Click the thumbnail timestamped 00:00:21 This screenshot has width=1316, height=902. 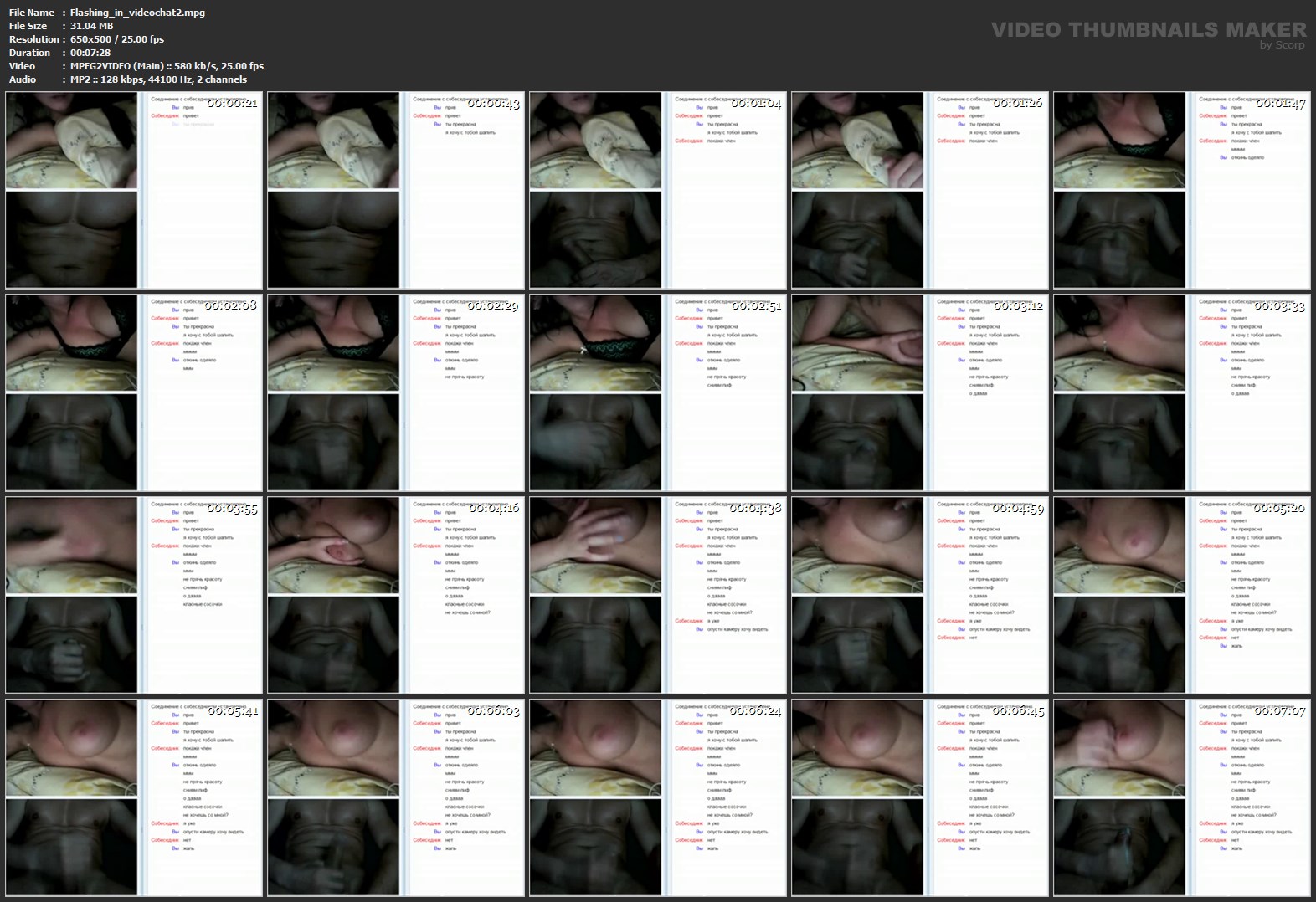[x=134, y=190]
